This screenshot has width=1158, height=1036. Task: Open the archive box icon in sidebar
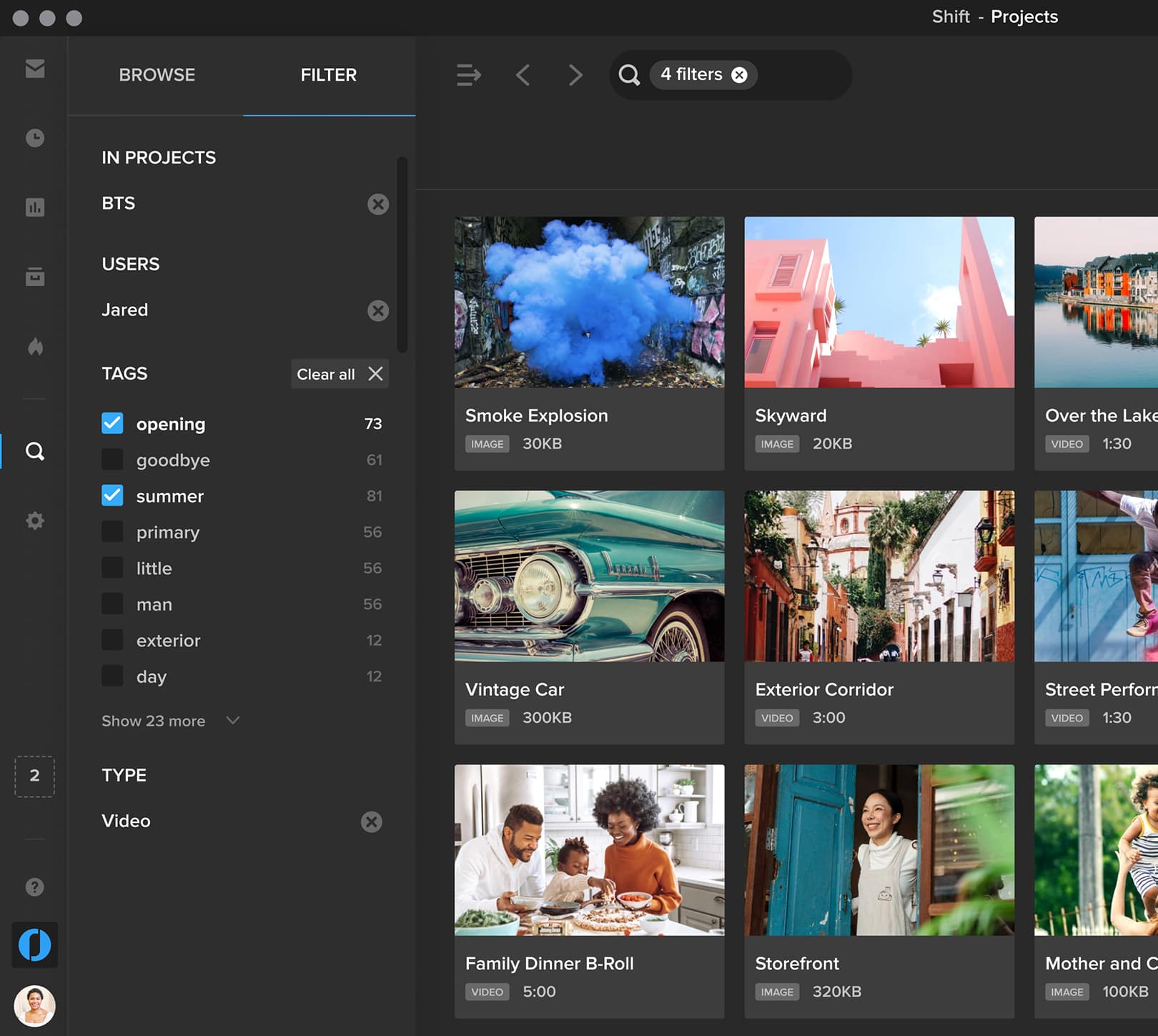34,277
